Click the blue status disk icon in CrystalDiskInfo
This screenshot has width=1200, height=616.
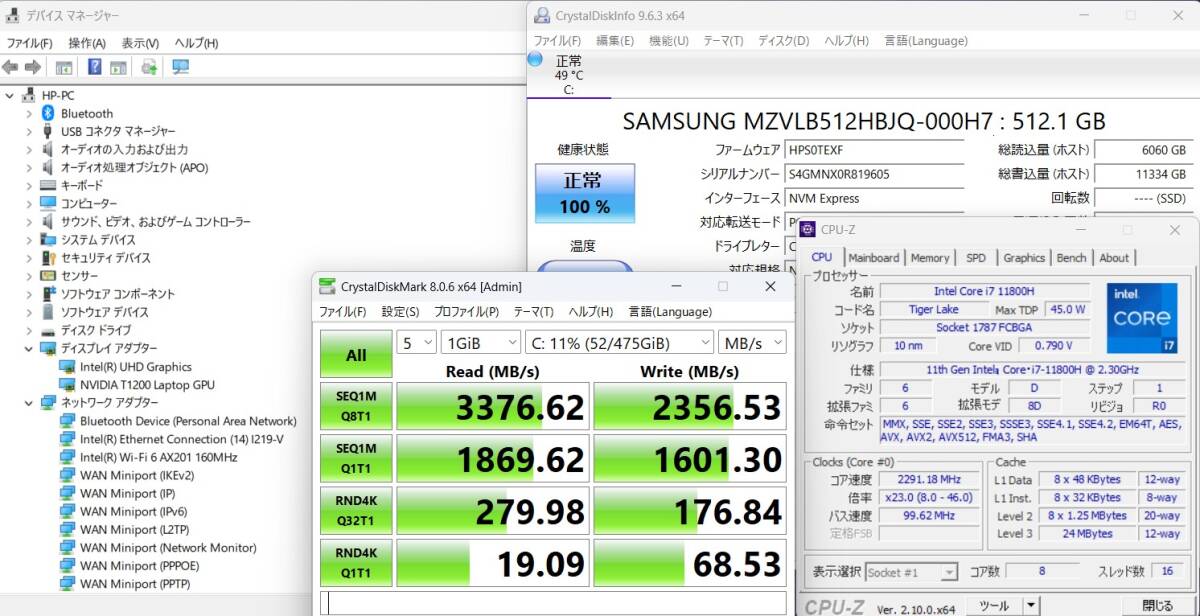coord(534,60)
